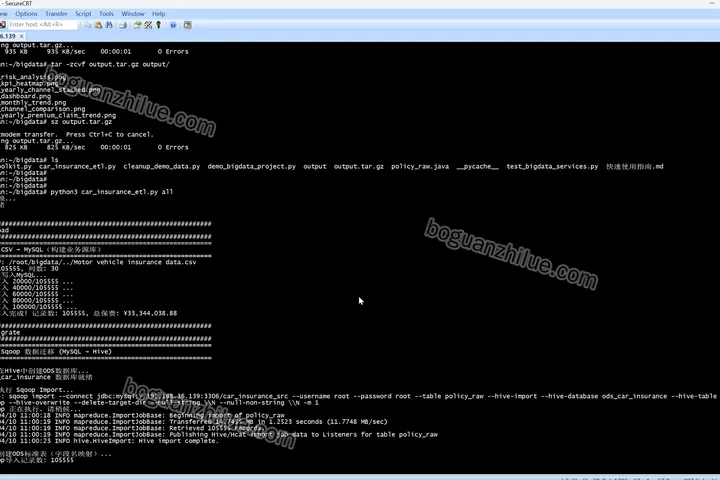Screen dimensions: 720x480
Task: Click the 'Beginning import of policy_raw' log line
Action: 227,415
